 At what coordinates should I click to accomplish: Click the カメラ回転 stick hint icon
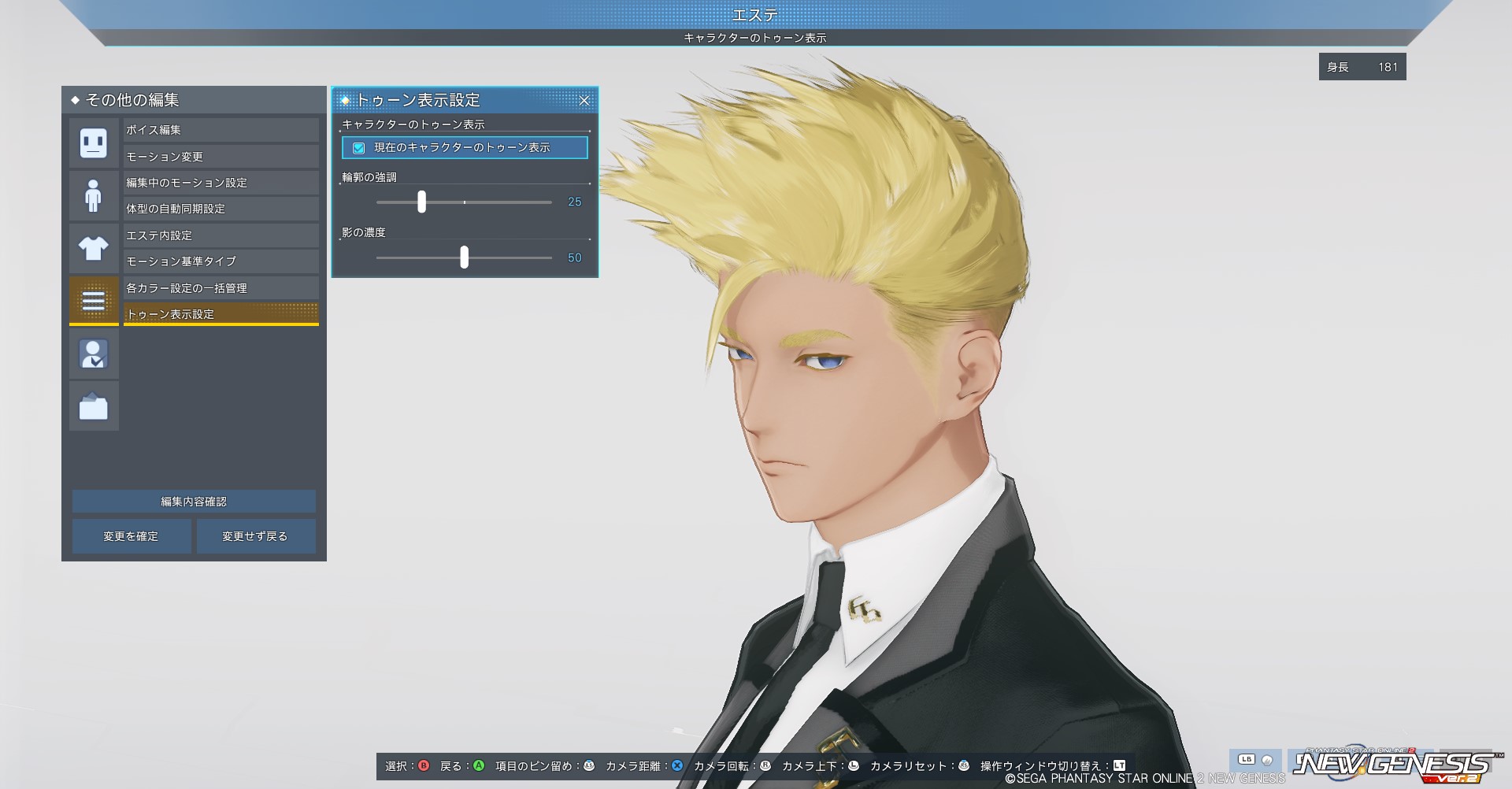click(765, 765)
